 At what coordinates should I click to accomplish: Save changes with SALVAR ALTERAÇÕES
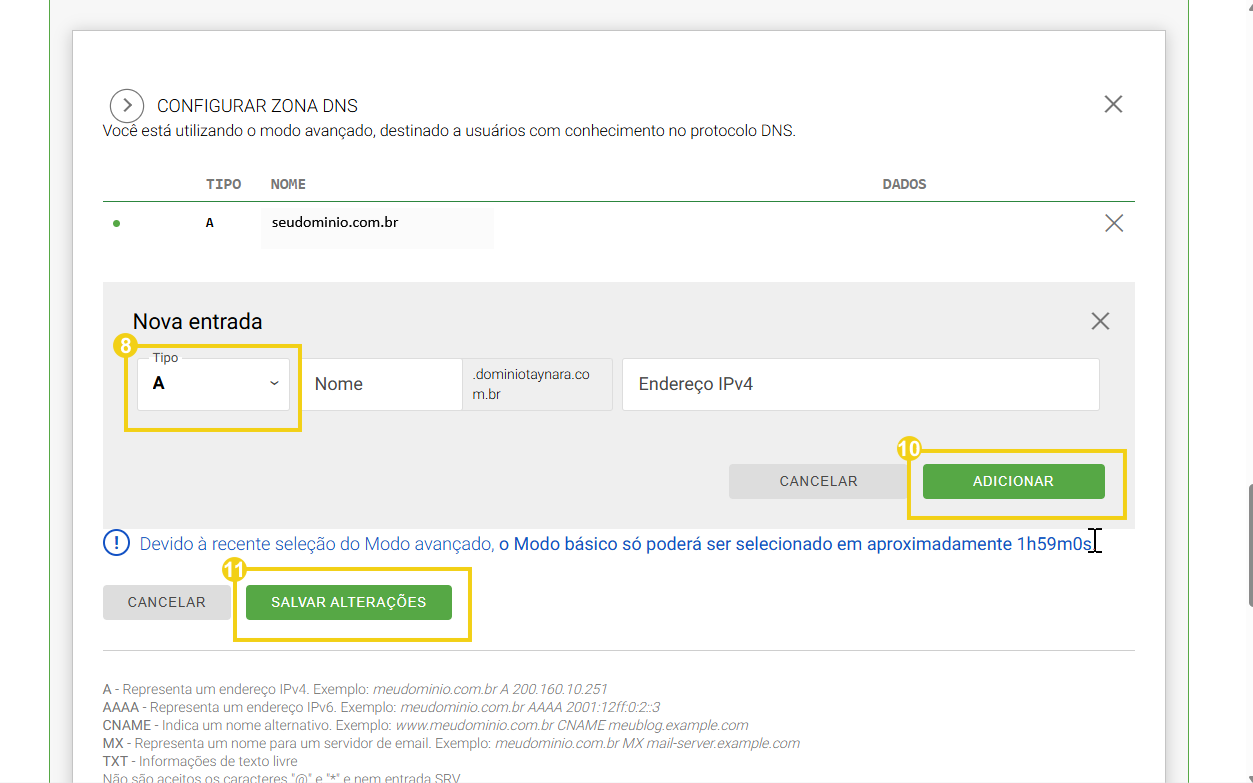point(349,602)
